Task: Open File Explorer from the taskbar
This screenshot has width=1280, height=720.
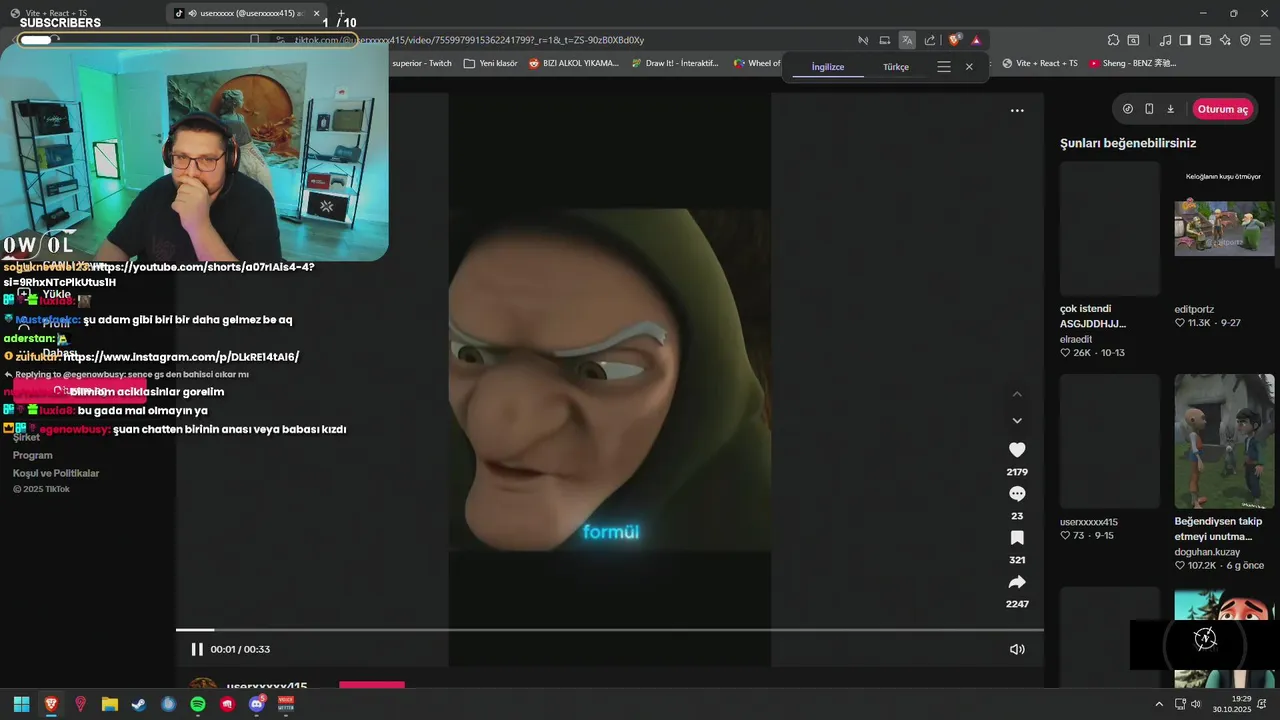Action: tap(110, 704)
